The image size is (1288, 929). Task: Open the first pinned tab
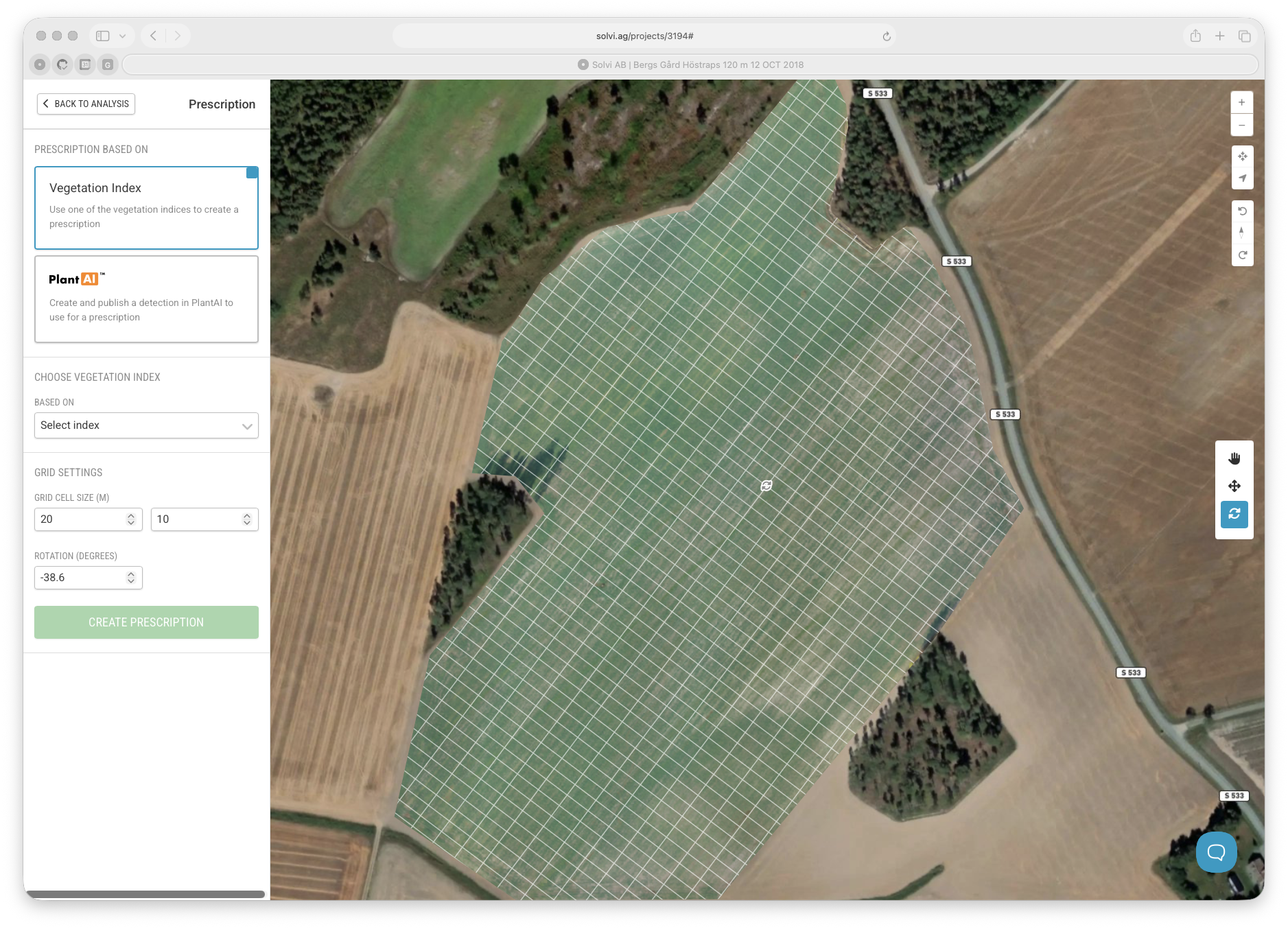[40, 64]
